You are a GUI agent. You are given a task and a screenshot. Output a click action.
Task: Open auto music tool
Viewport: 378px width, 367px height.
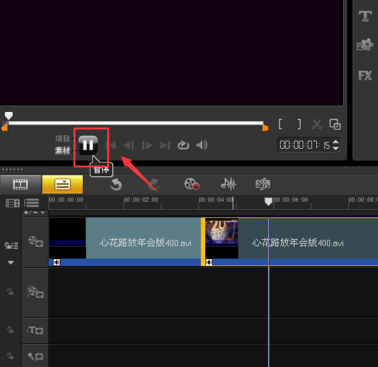(x=263, y=184)
